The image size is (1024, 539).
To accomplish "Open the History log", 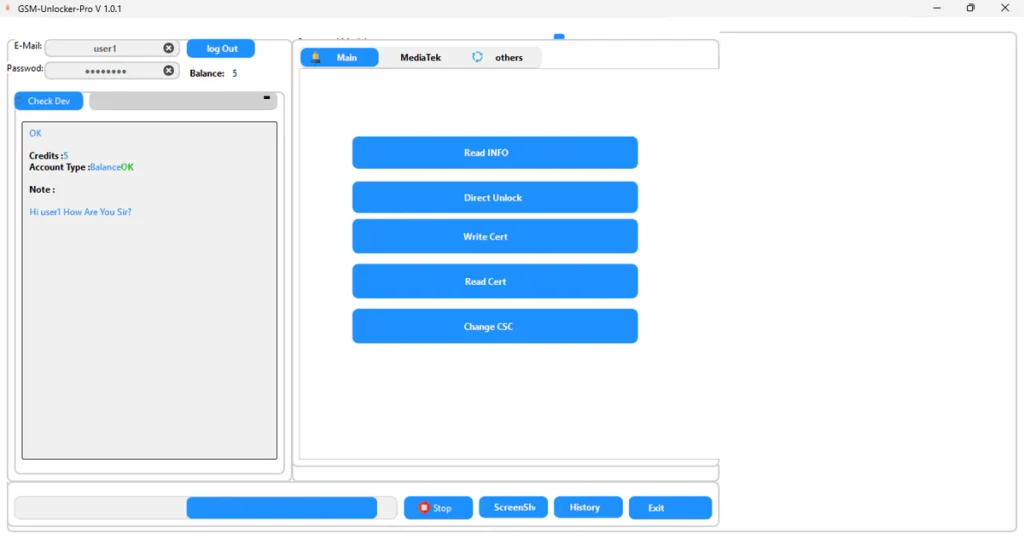I will point(587,508).
